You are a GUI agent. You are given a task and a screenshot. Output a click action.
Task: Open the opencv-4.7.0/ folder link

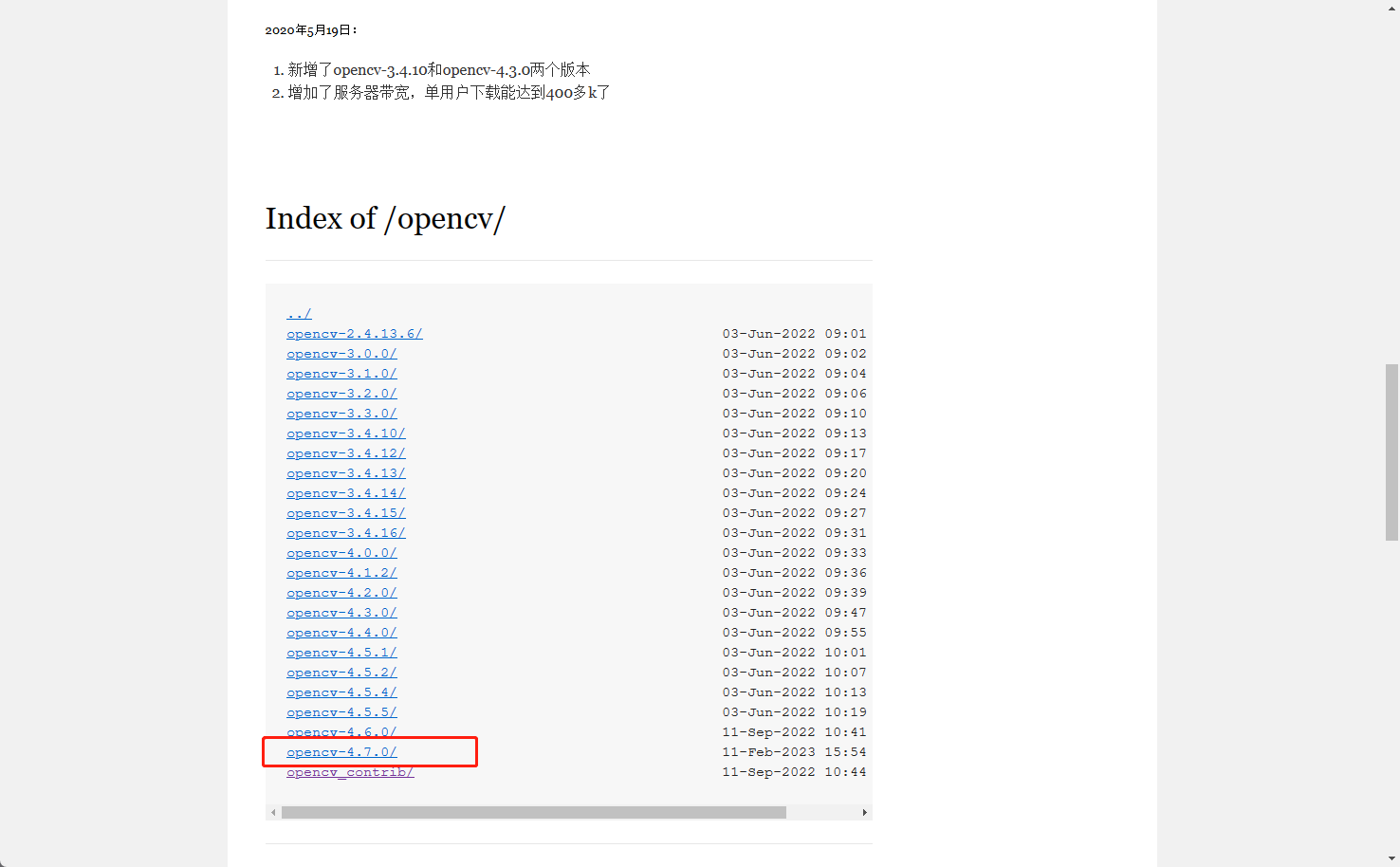click(341, 752)
